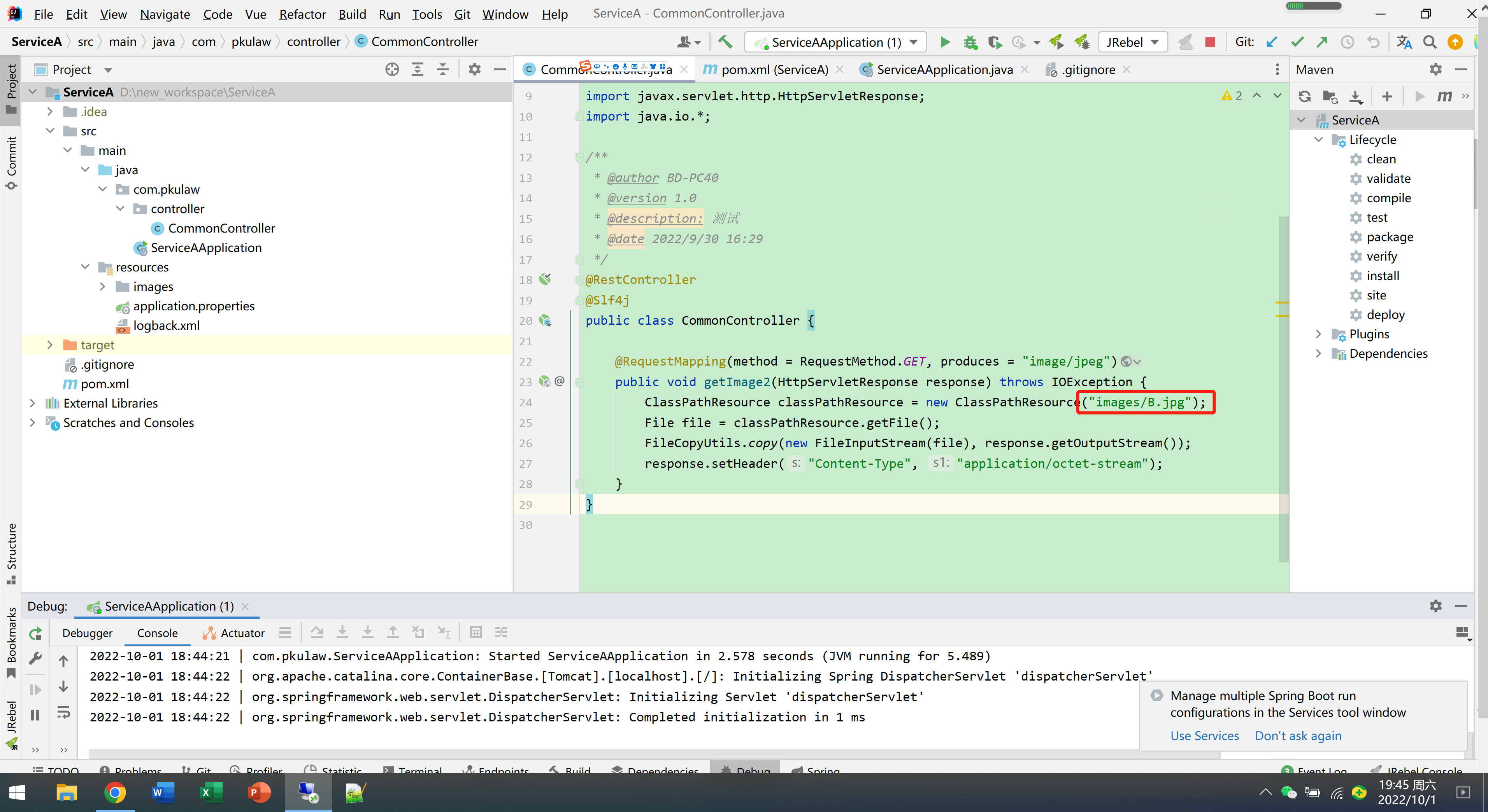Toggle soft-wrap in debug console
The image size is (1488, 812).
[x=63, y=712]
